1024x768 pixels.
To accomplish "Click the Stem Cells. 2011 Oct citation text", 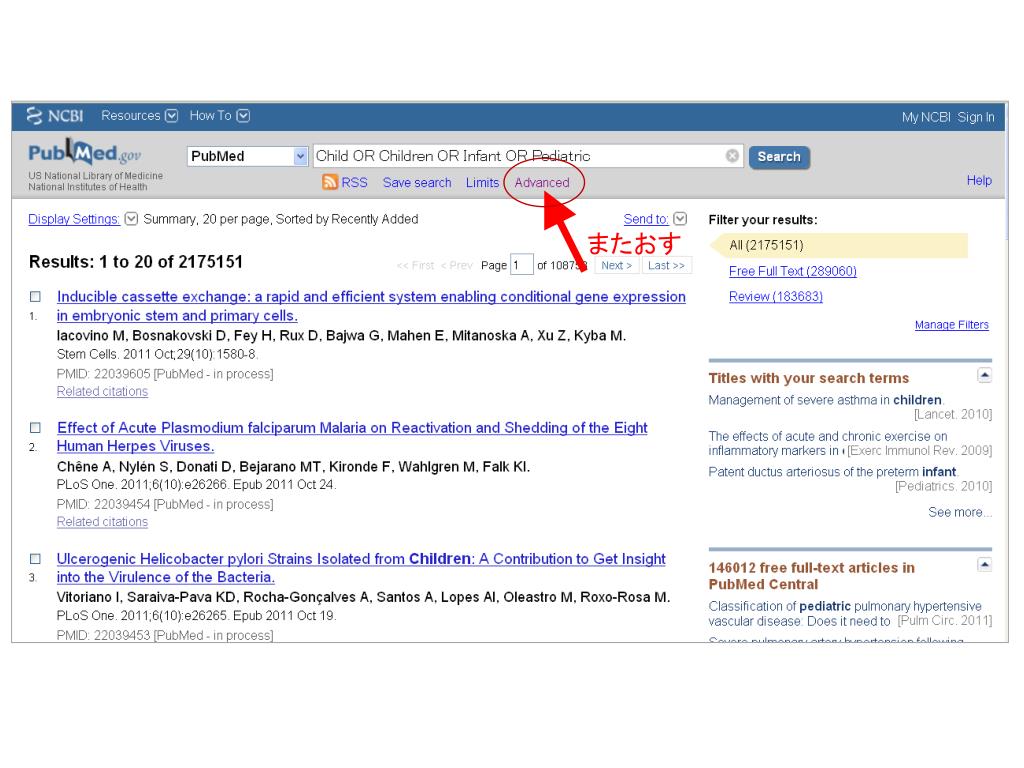I will (x=157, y=354).
